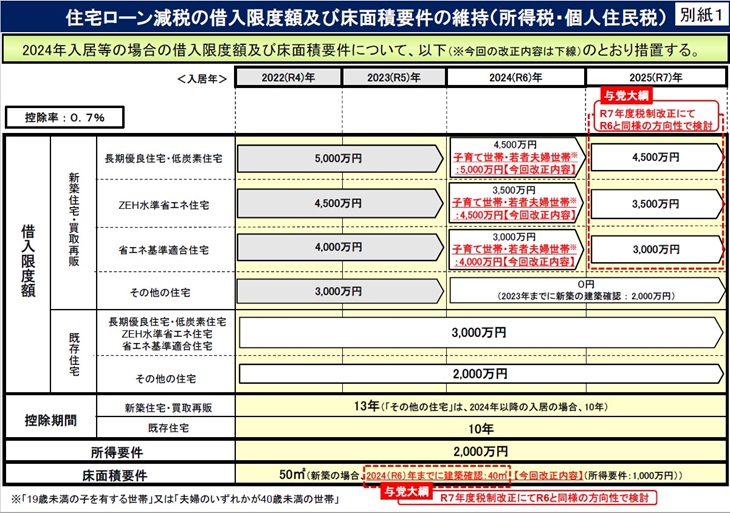The height and width of the screenshot is (513, 730).
Task: Click the '<入居年>' label
Action: coord(202,79)
